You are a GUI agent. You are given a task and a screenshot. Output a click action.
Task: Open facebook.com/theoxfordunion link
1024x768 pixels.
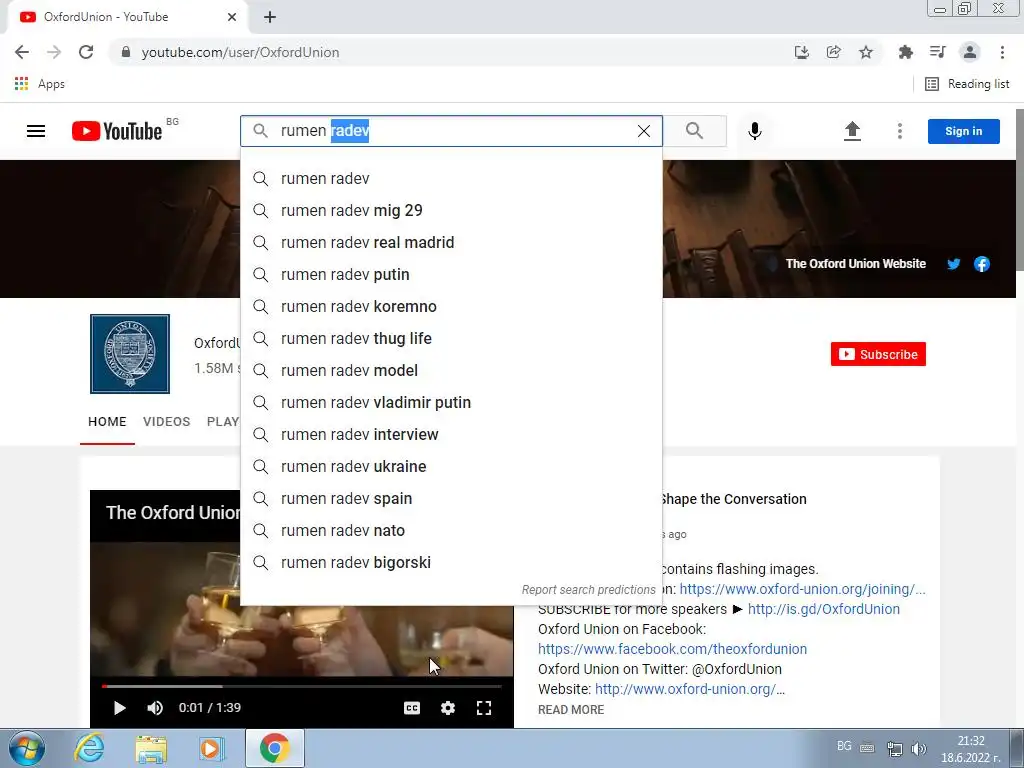pos(673,649)
